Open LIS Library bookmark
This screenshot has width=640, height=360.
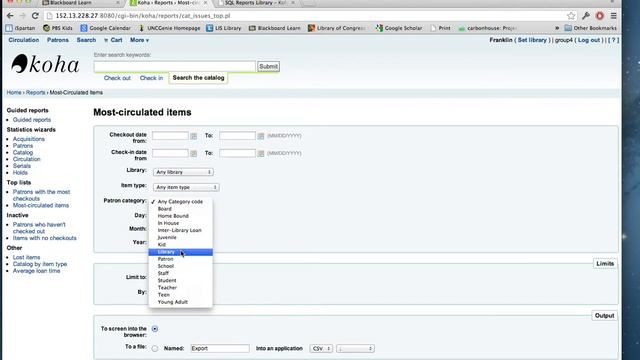(224, 28)
